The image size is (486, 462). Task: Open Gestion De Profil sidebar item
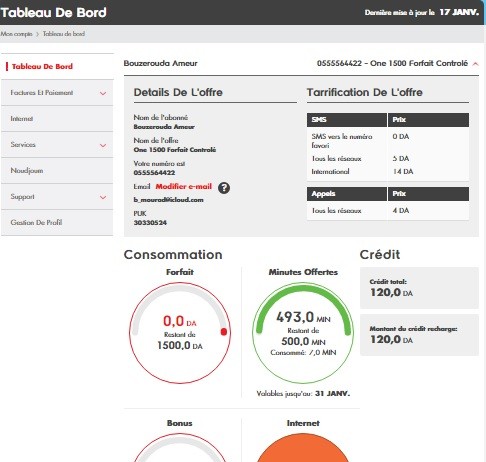point(57,223)
